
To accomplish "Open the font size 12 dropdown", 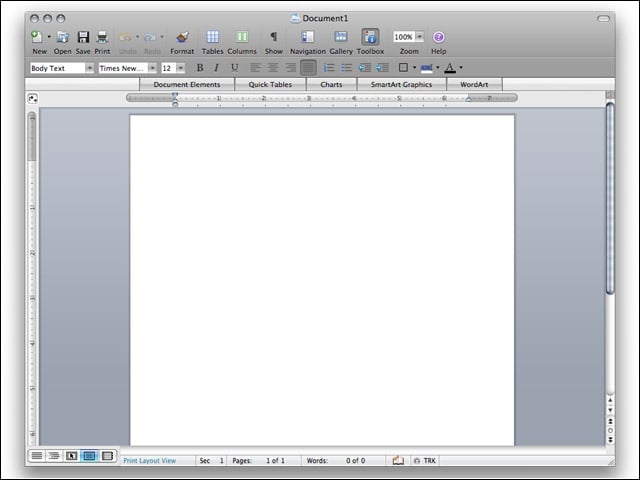I will click(x=181, y=68).
